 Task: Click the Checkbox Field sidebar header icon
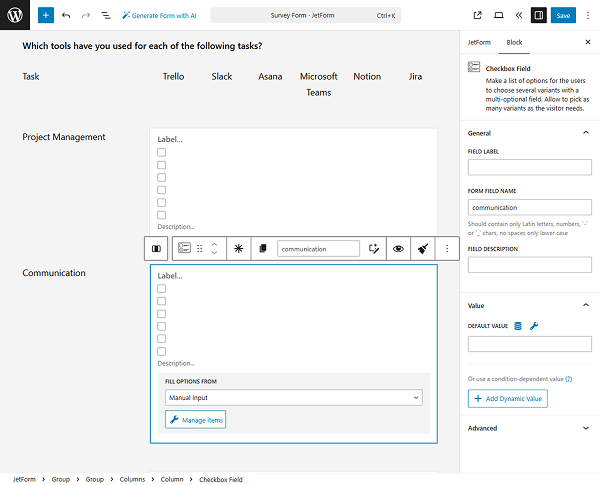point(474,67)
